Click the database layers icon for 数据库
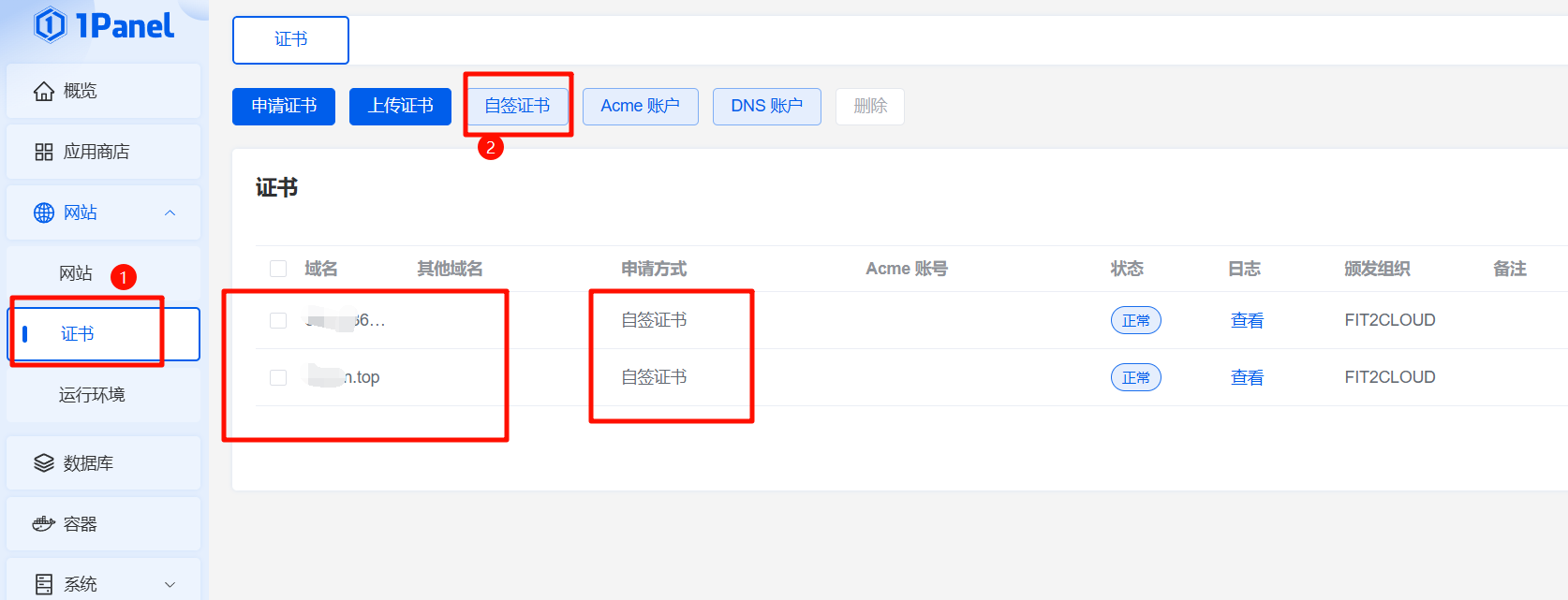The height and width of the screenshot is (600, 1568). click(44, 463)
